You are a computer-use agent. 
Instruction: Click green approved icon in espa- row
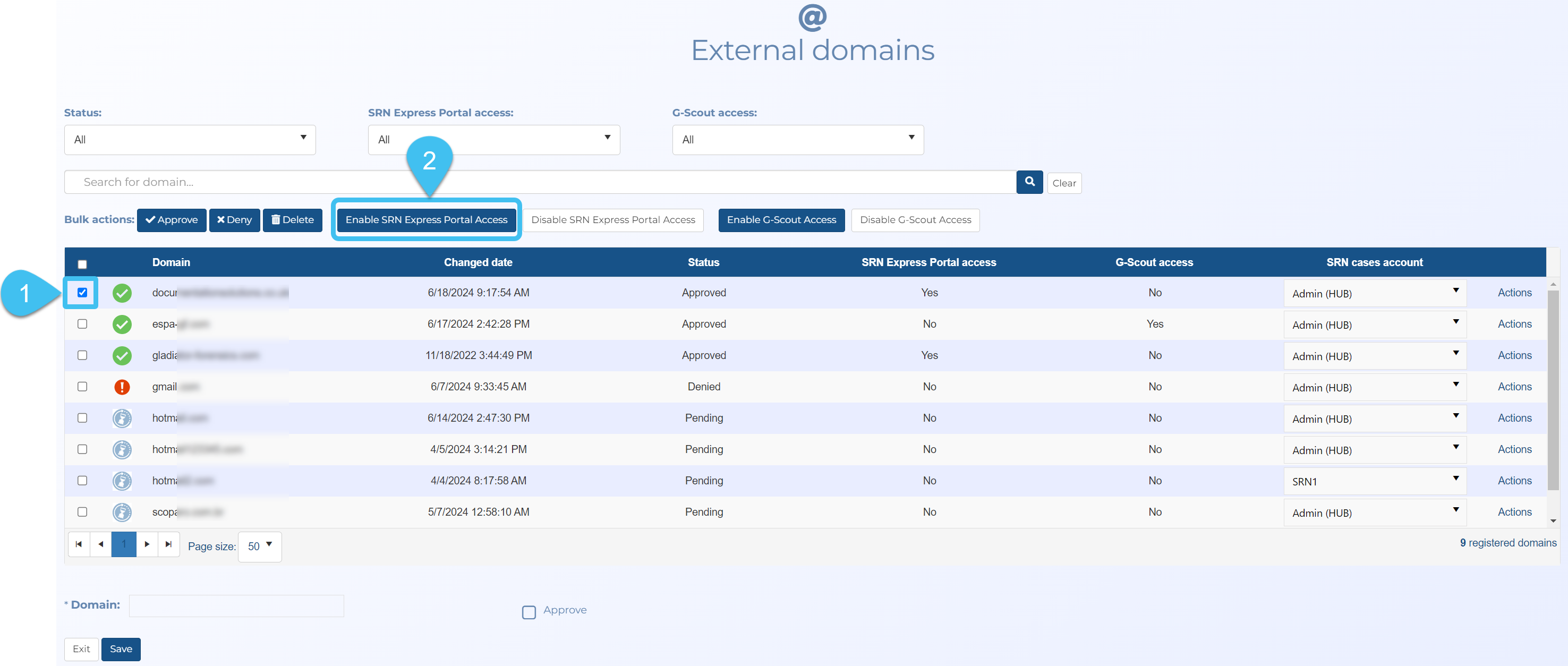pos(122,324)
